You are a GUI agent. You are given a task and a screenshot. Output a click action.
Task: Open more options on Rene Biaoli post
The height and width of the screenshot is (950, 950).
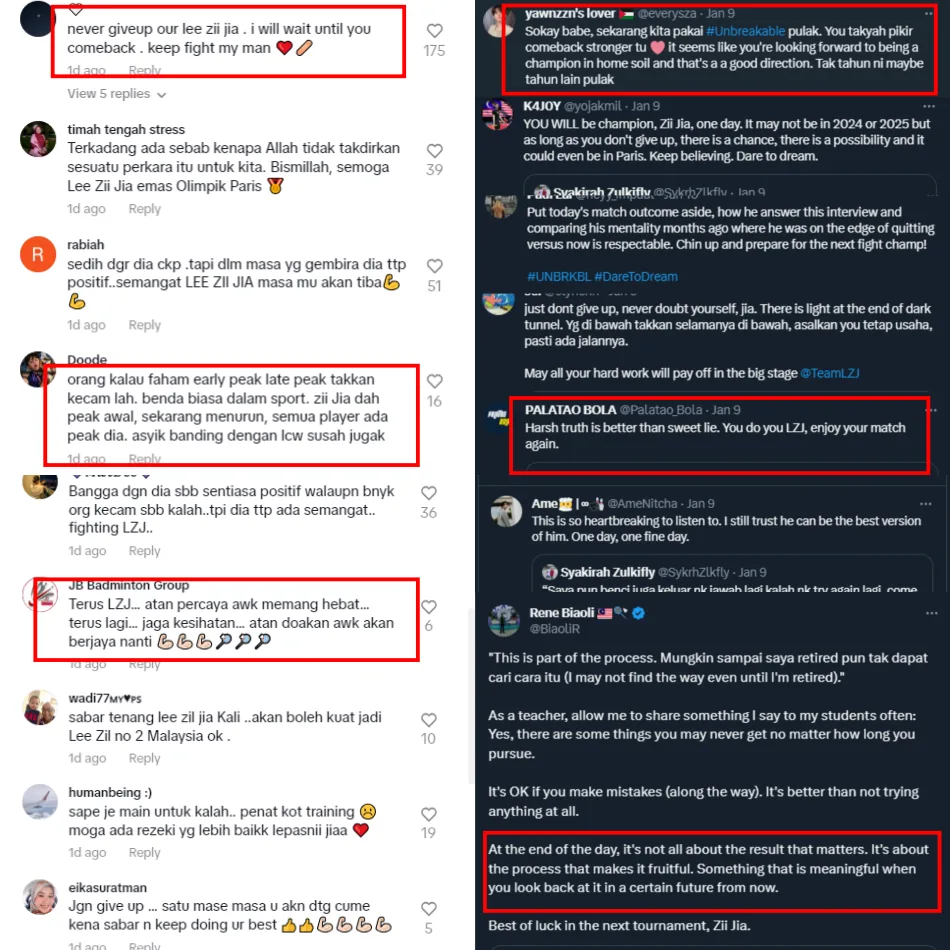click(x=931, y=613)
